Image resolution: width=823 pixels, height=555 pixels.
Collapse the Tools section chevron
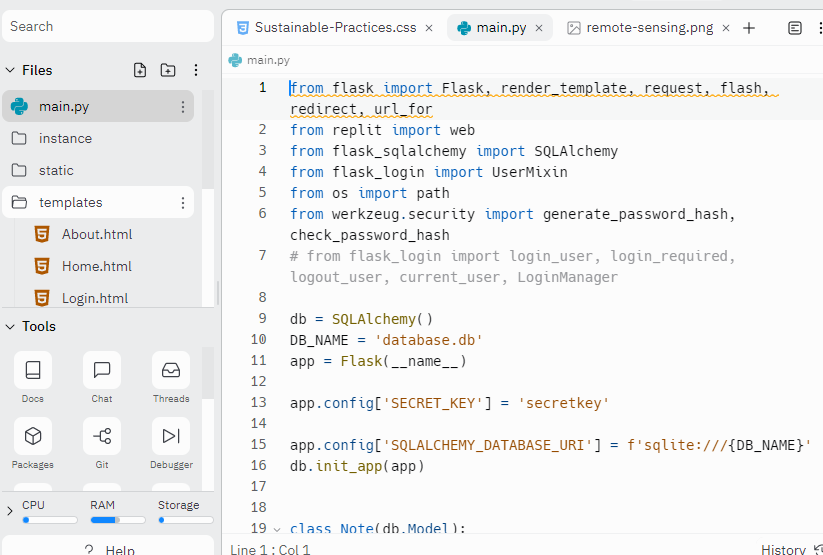tap(10, 327)
